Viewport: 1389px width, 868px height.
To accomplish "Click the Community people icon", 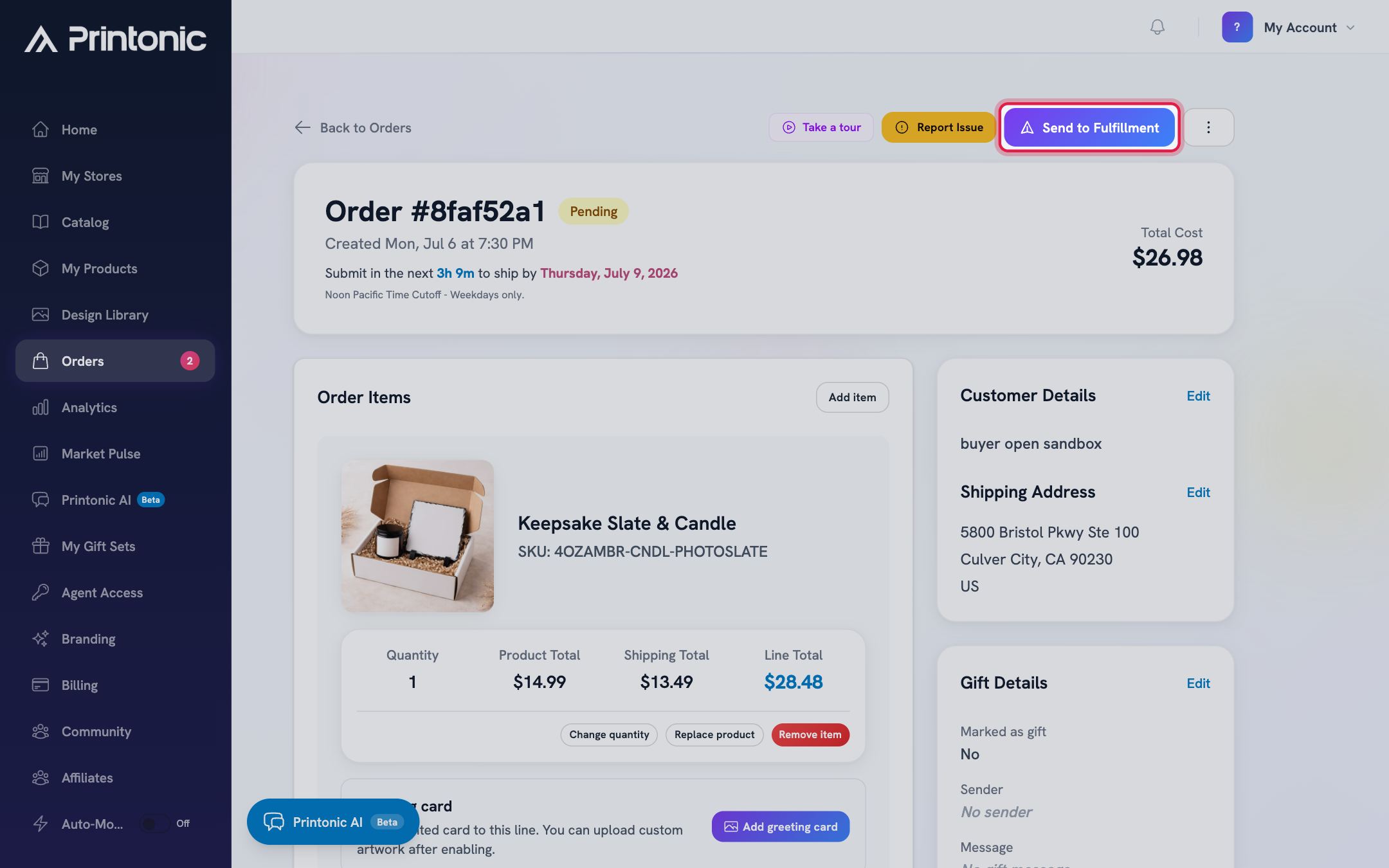I will [41, 731].
